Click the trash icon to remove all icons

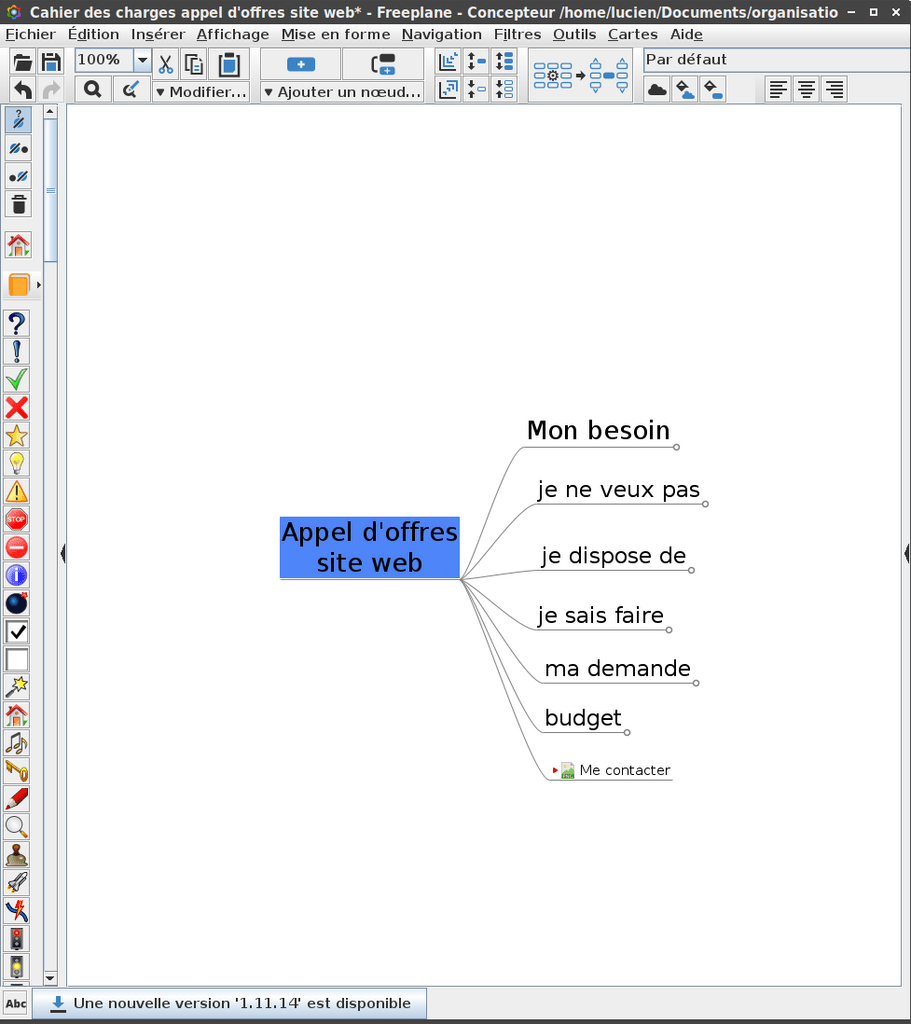click(18, 204)
